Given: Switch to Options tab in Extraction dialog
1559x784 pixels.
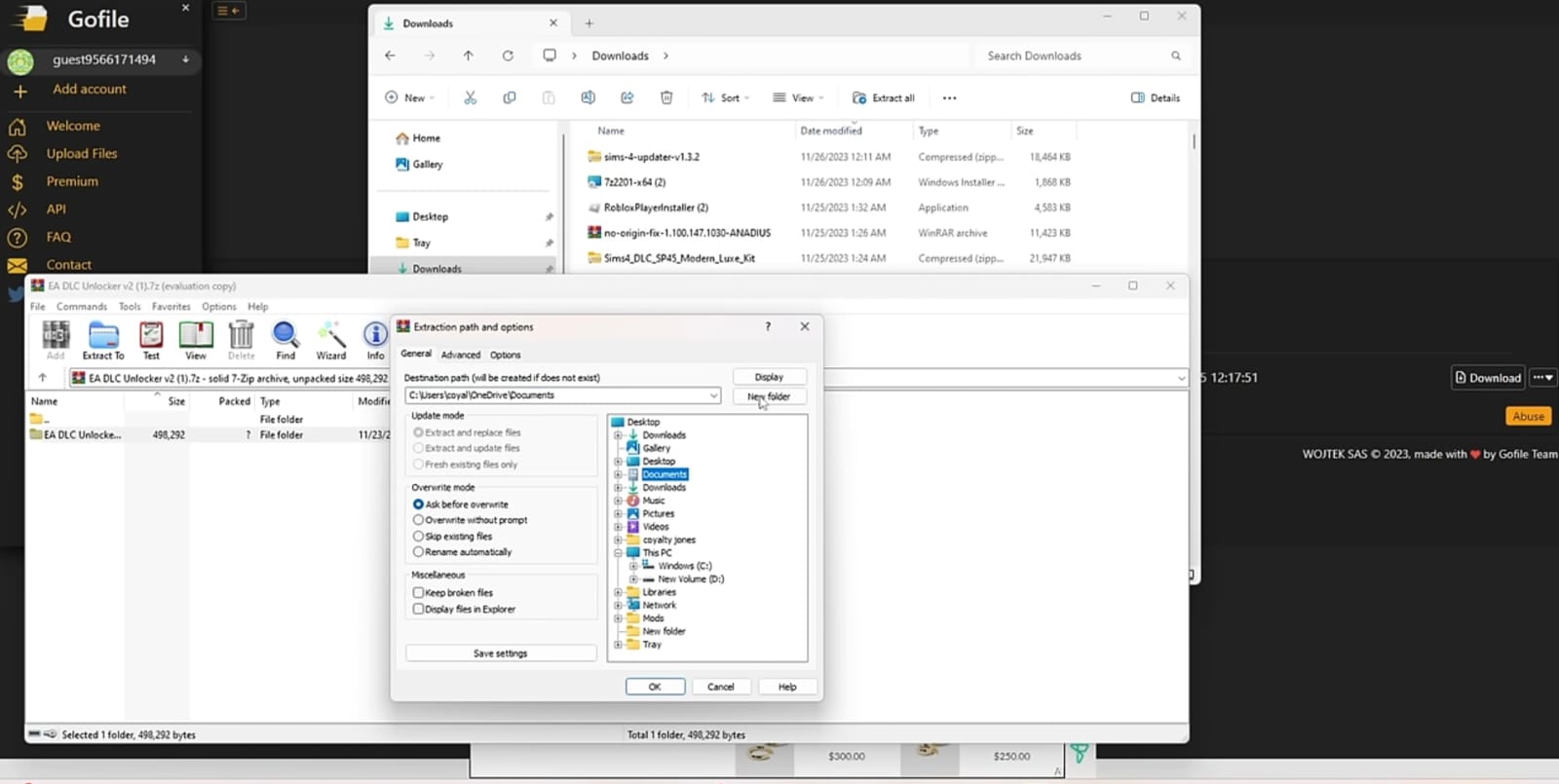Looking at the screenshot, I should tap(505, 355).
